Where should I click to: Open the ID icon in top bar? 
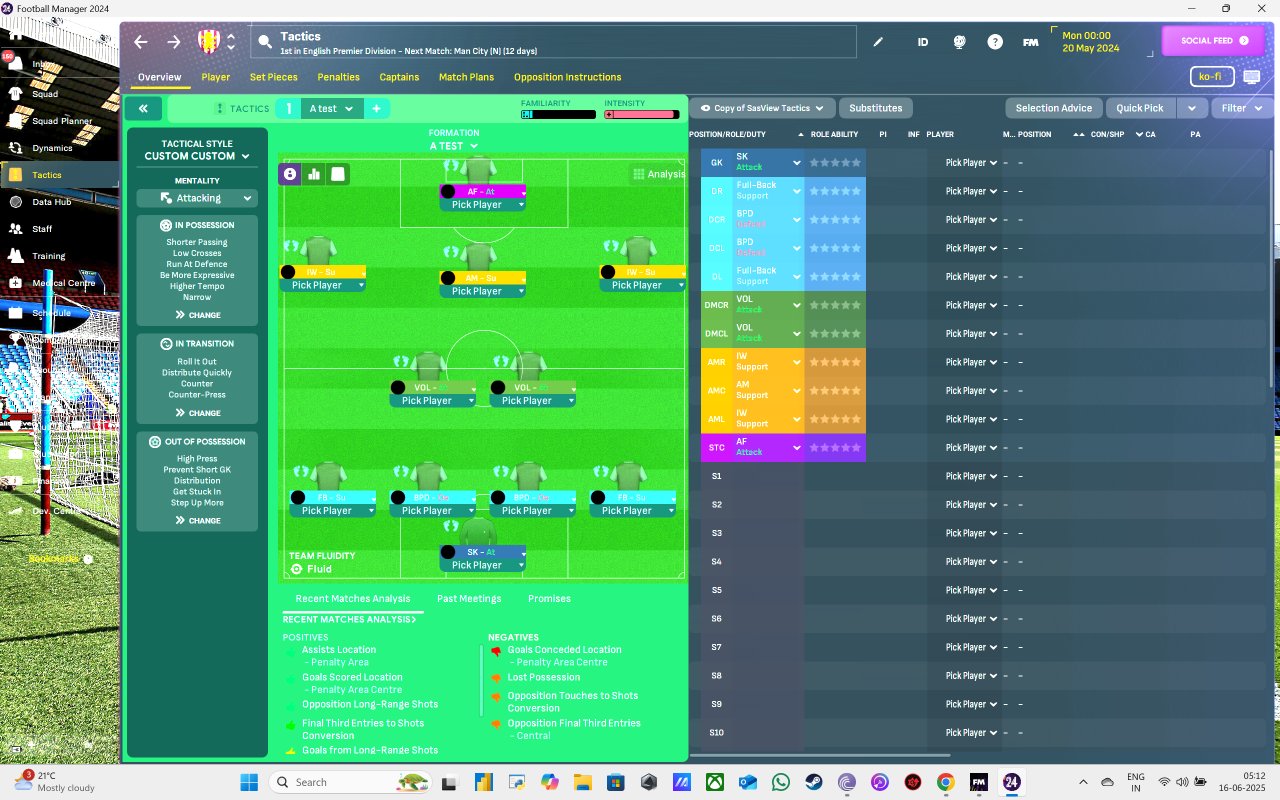pos(923,42)
